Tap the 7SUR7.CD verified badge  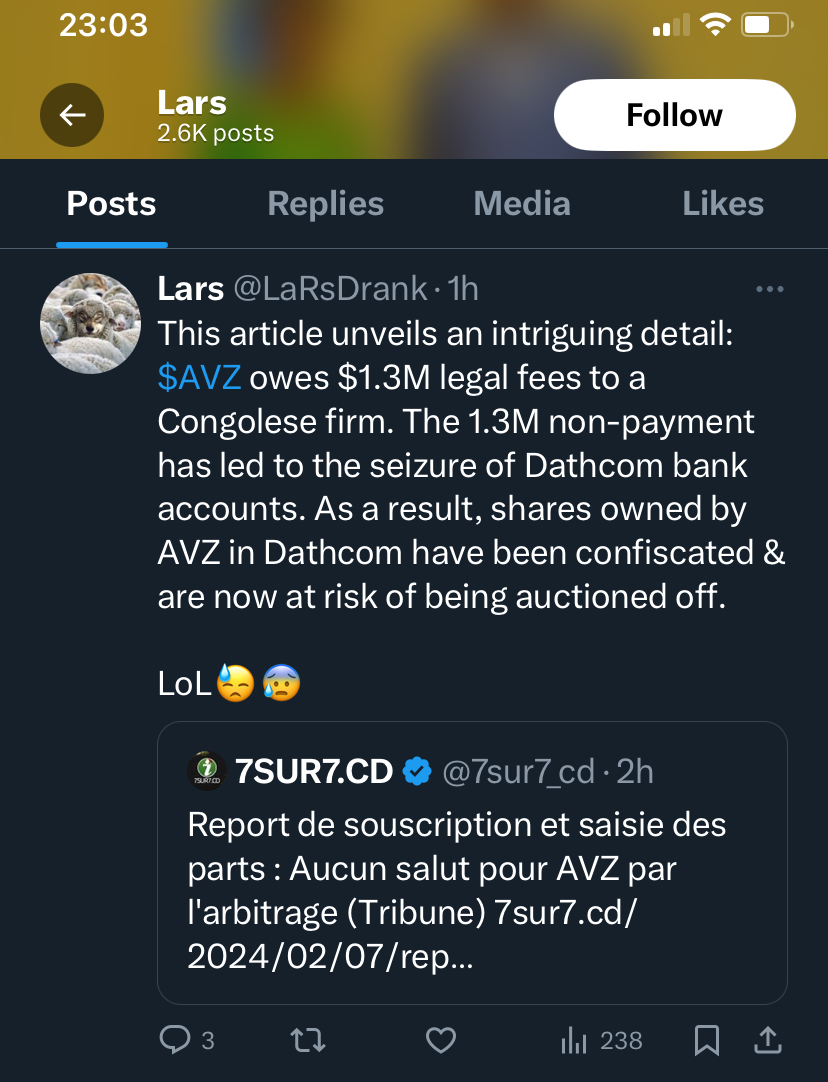[x=417, y=771]
